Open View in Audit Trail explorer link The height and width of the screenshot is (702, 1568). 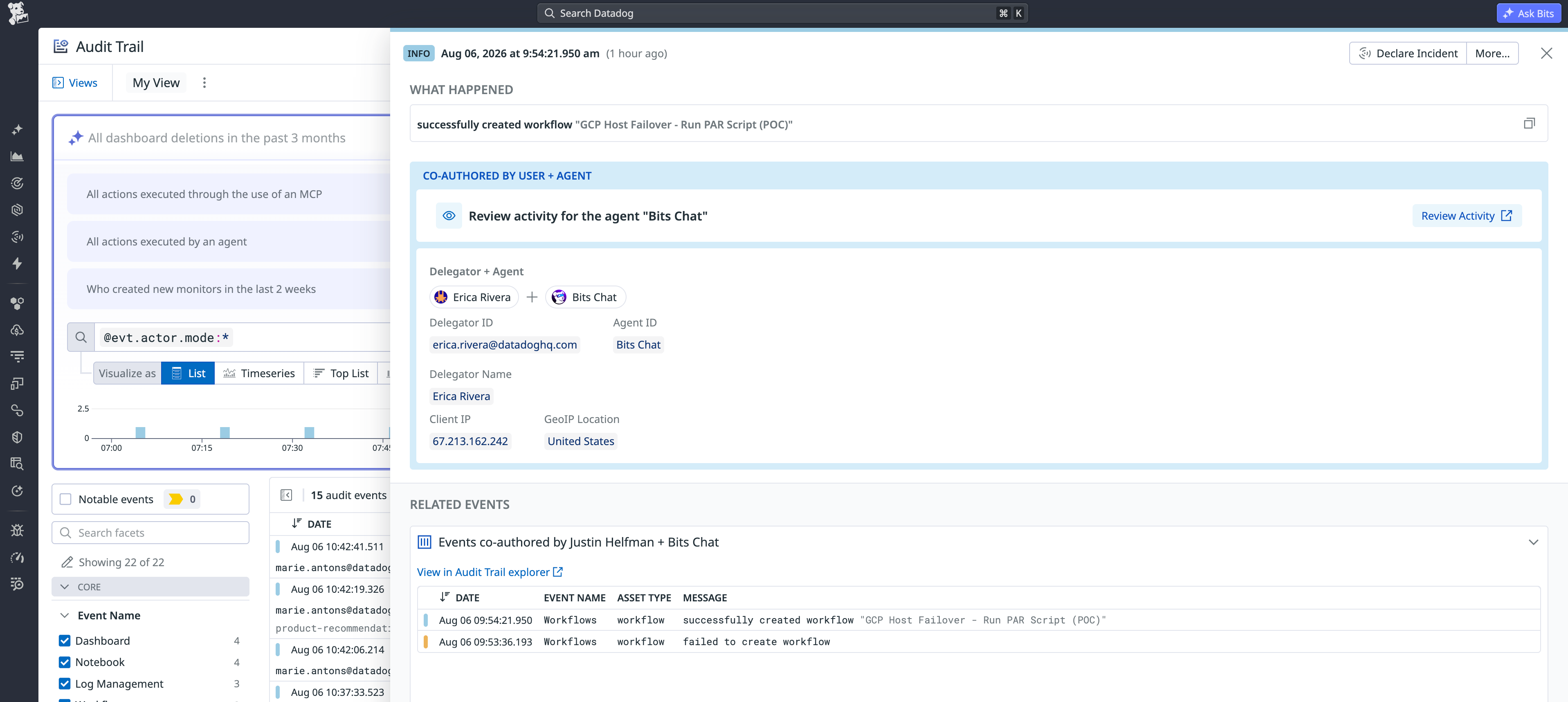pos(490,572)
